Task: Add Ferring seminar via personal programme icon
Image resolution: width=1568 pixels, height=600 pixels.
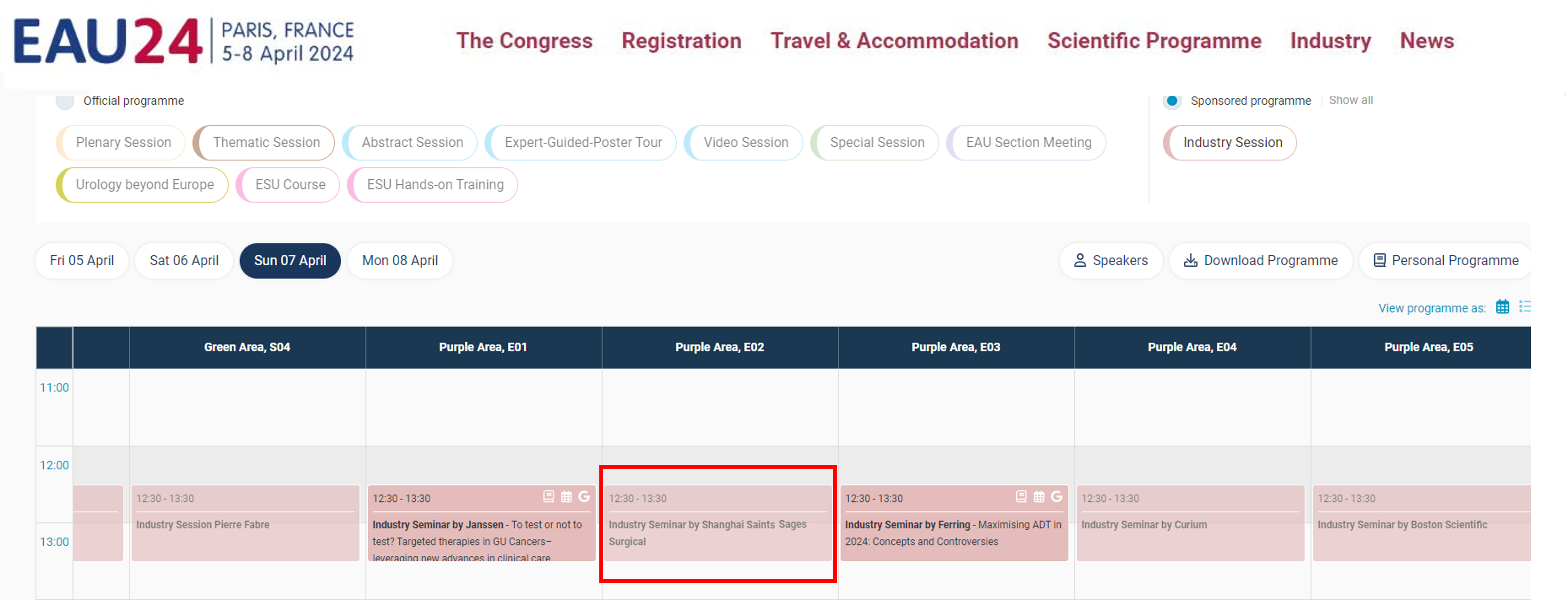Action: tap(1022, 496)
